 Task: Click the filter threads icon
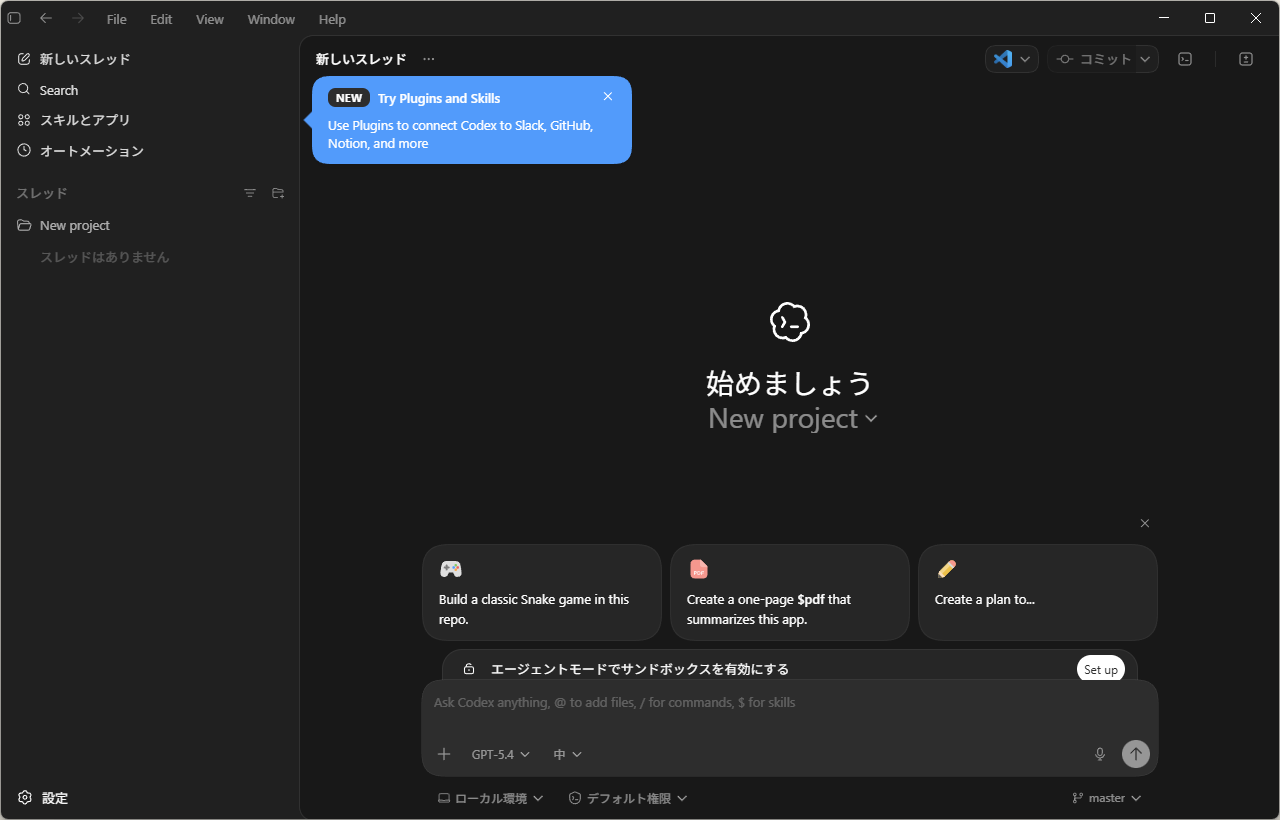coord(250,193)
